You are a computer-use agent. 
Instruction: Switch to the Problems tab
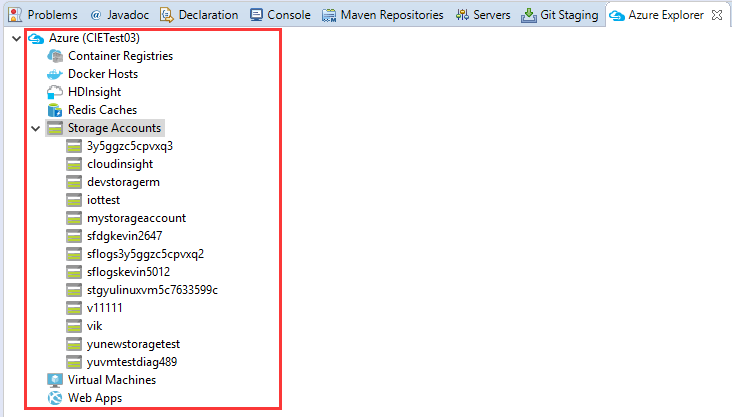click(x=43, y=15)
